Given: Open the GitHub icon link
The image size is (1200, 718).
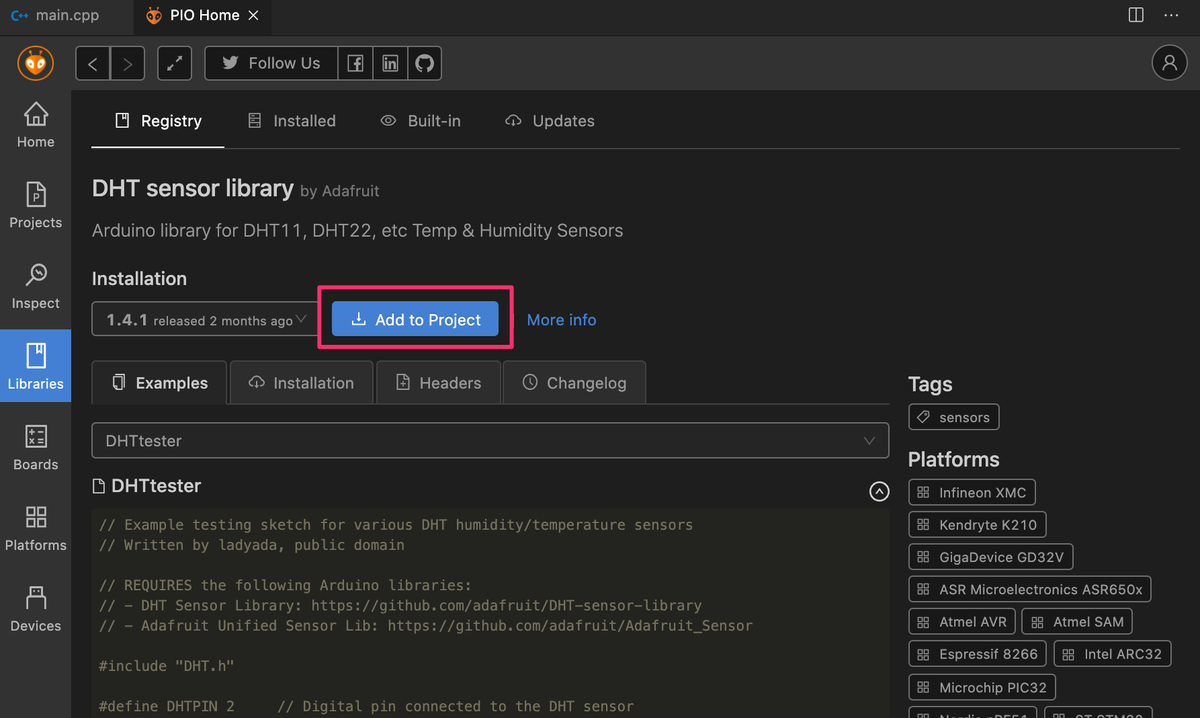Looking at the screenshot, I should click(x=425, y=63).
